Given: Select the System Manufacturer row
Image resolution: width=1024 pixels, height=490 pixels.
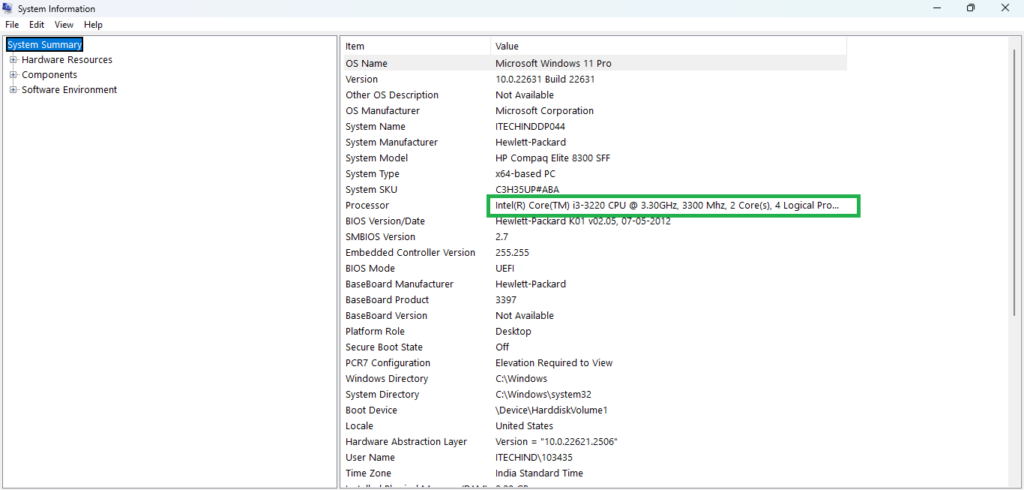Looking at the screenshot, I should (x=595, y=142).
